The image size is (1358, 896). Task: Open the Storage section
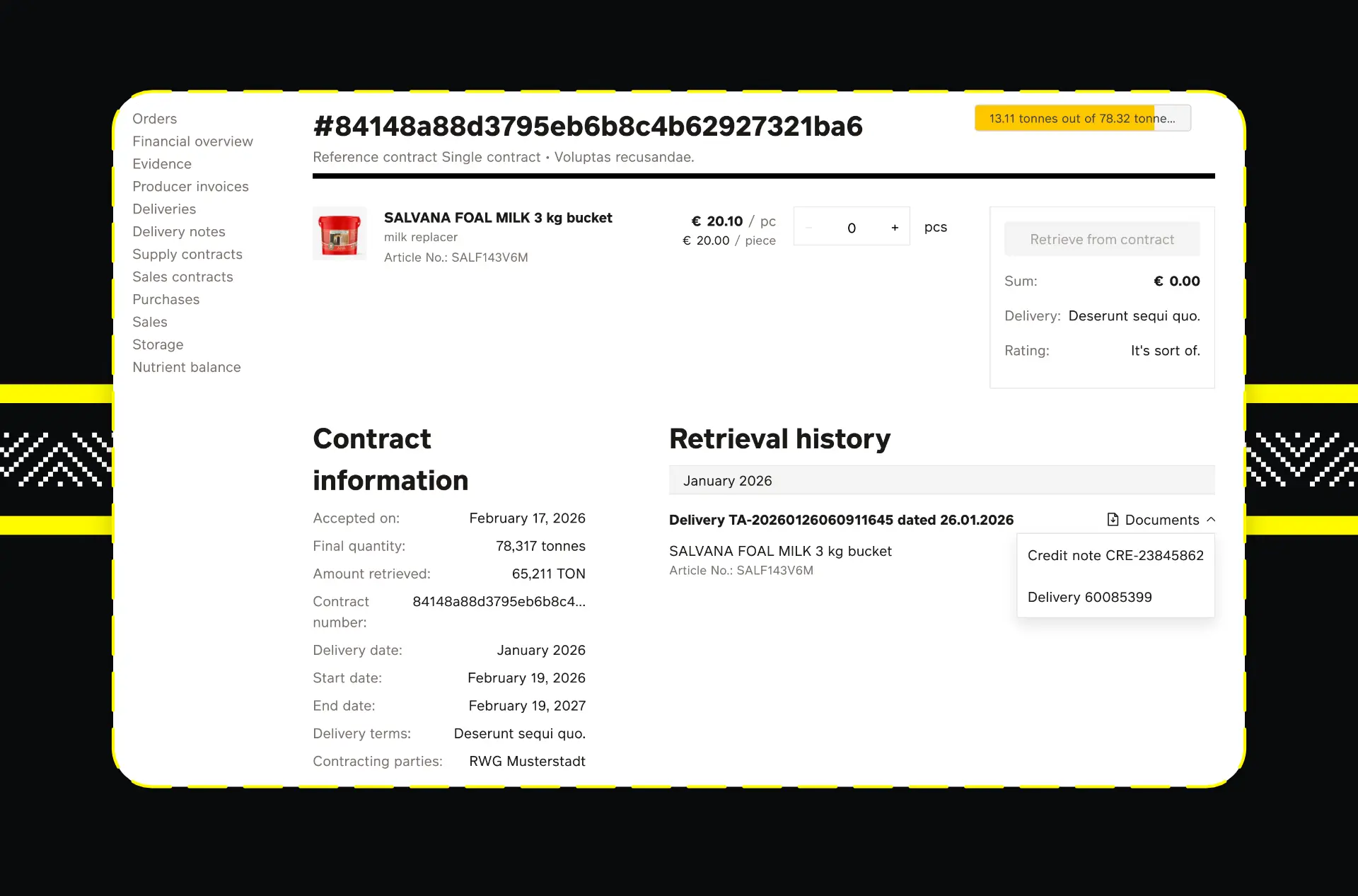click(157, 345)
